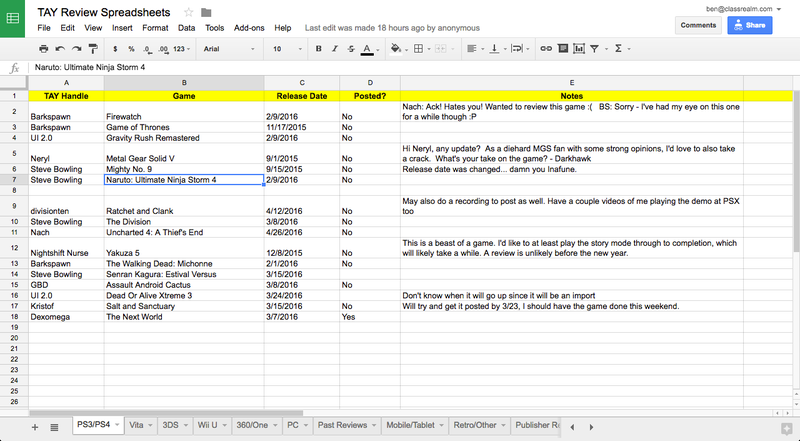Toggle strikethrough formatting

(351, 49)
